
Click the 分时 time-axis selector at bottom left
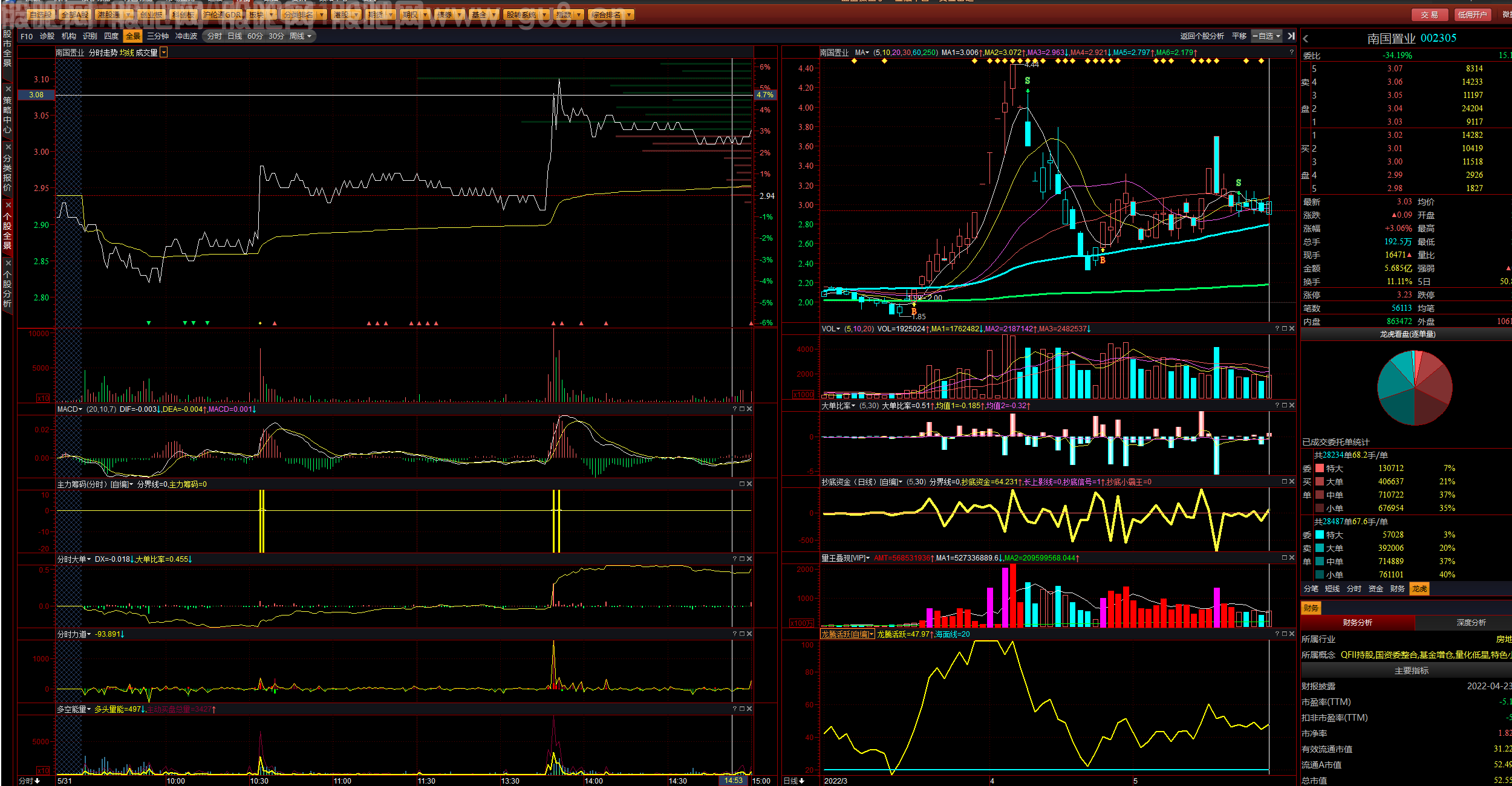(29, 781)
